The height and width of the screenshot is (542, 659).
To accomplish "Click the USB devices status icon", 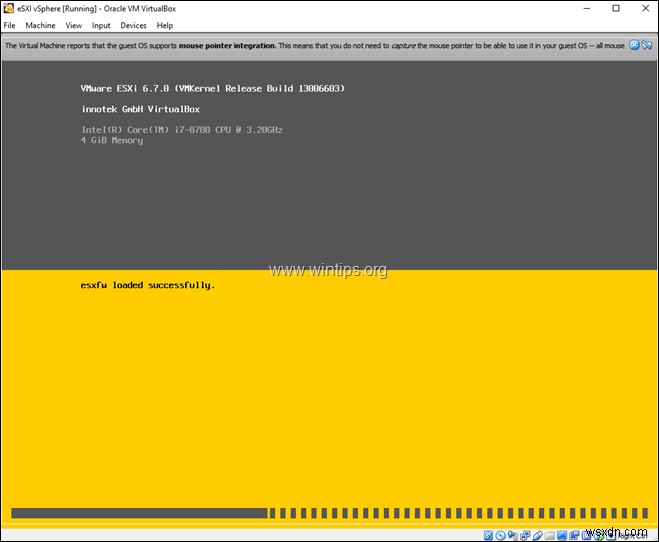I will (x=538, y=535).
